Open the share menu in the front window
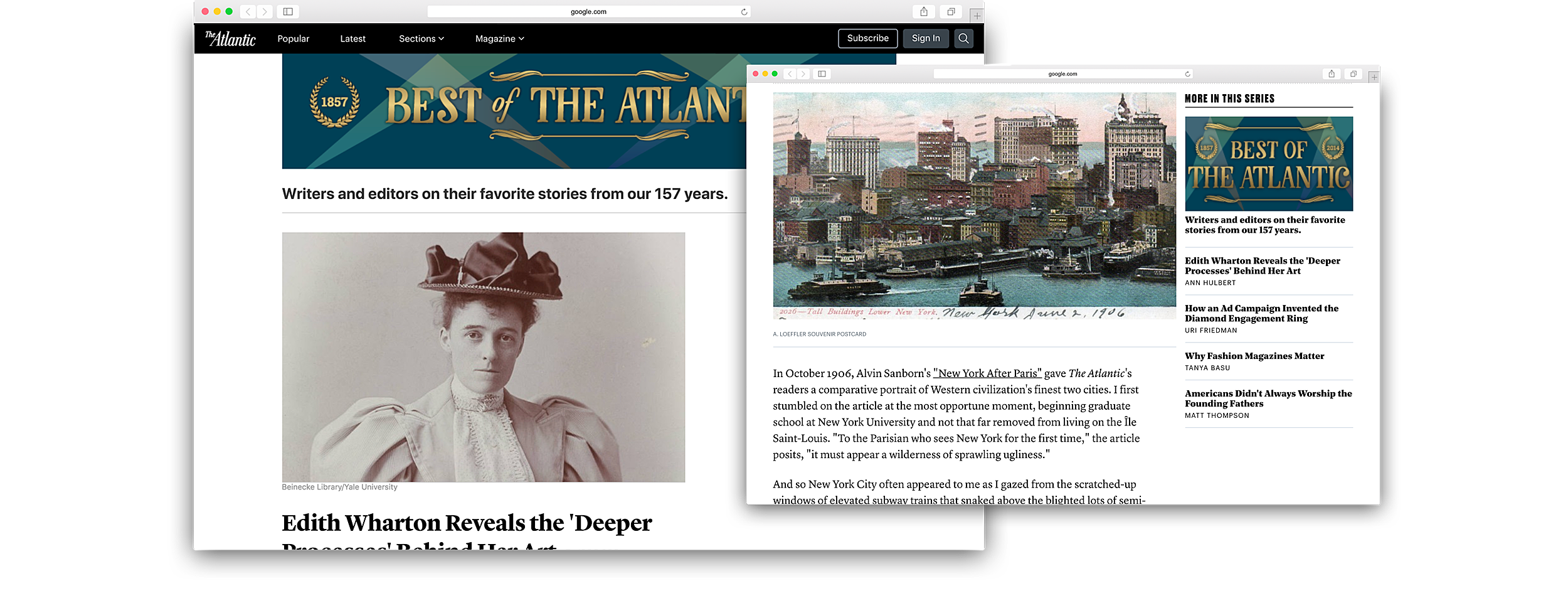1568x598 pixels. [x=1332, y=73]
